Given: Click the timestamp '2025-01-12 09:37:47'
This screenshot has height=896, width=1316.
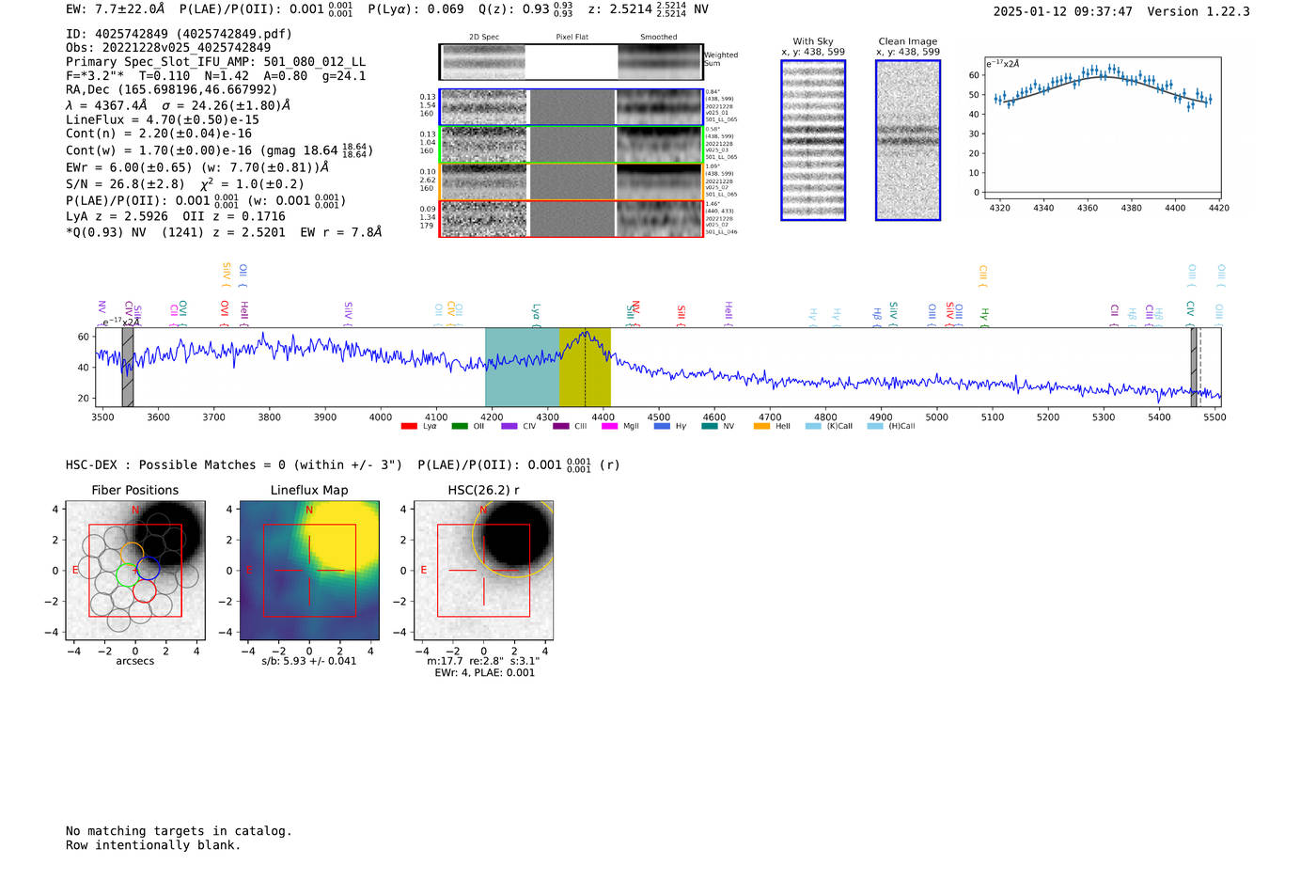Looking at the screenshot, I should pyautogui.click(x=1062, y=11).
